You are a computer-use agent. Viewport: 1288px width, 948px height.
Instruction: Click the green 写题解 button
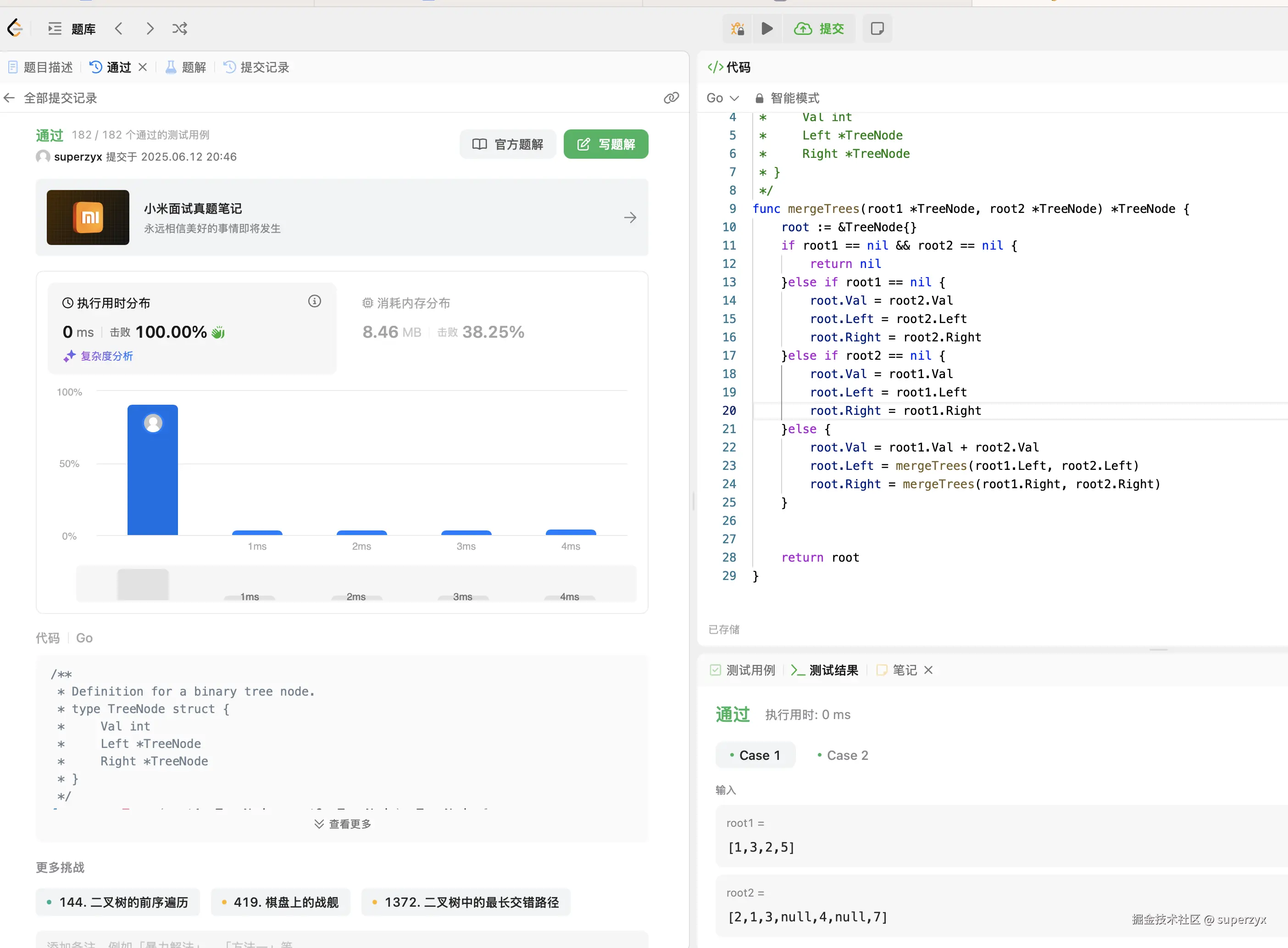pyautogui.click(x=606, y=144)
